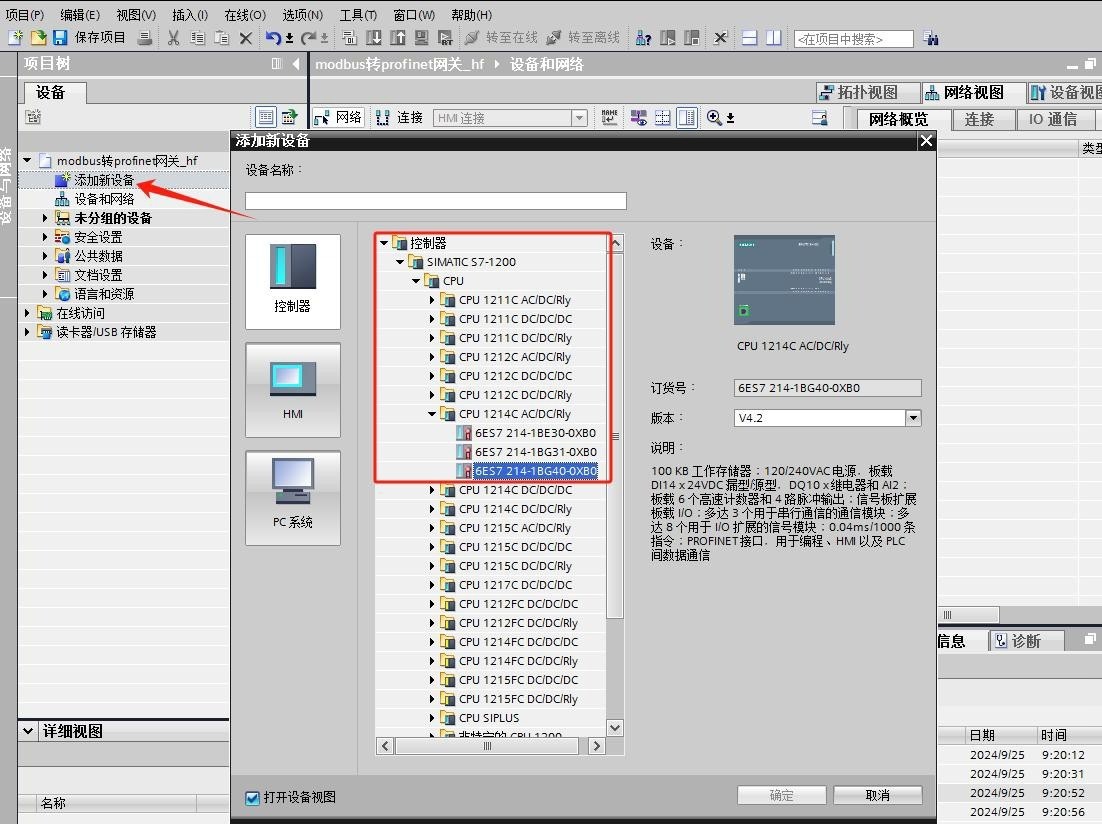Viewport: 1102px width, 824px height.
Task: Click the upload from device icon
Action: point(398,37)
